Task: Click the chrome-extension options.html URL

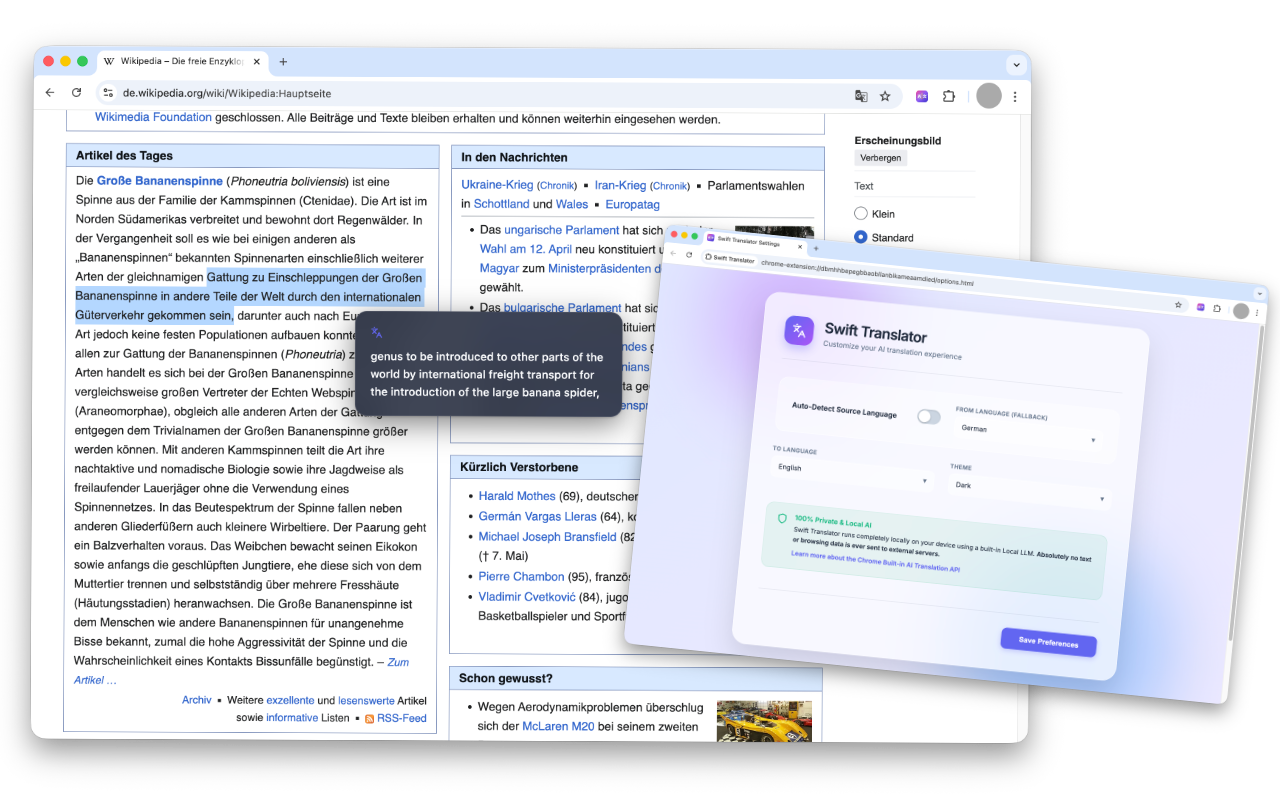Action: (x=867, y=274)
